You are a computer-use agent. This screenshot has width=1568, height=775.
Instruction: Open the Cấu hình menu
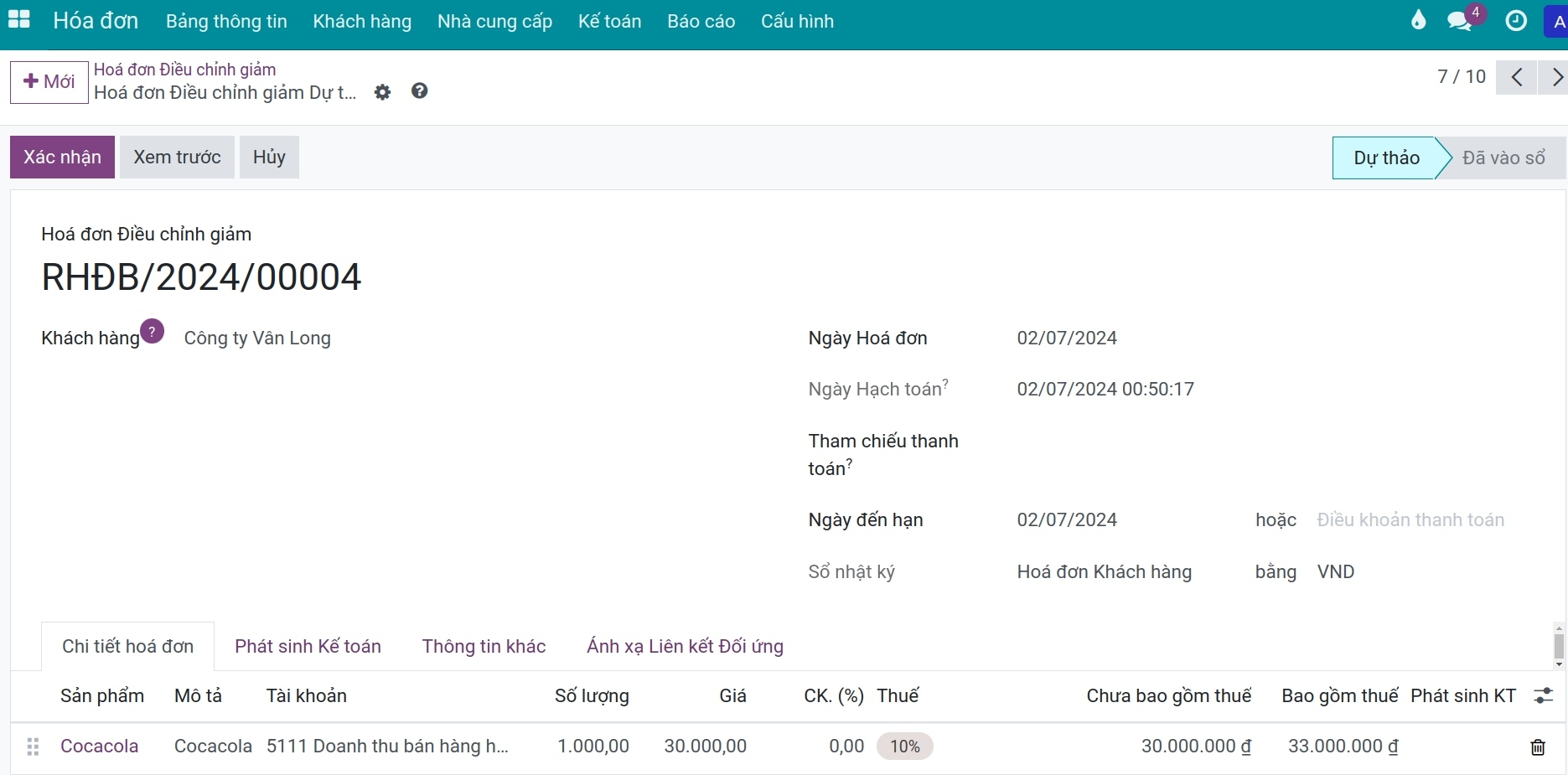(797, 22)
